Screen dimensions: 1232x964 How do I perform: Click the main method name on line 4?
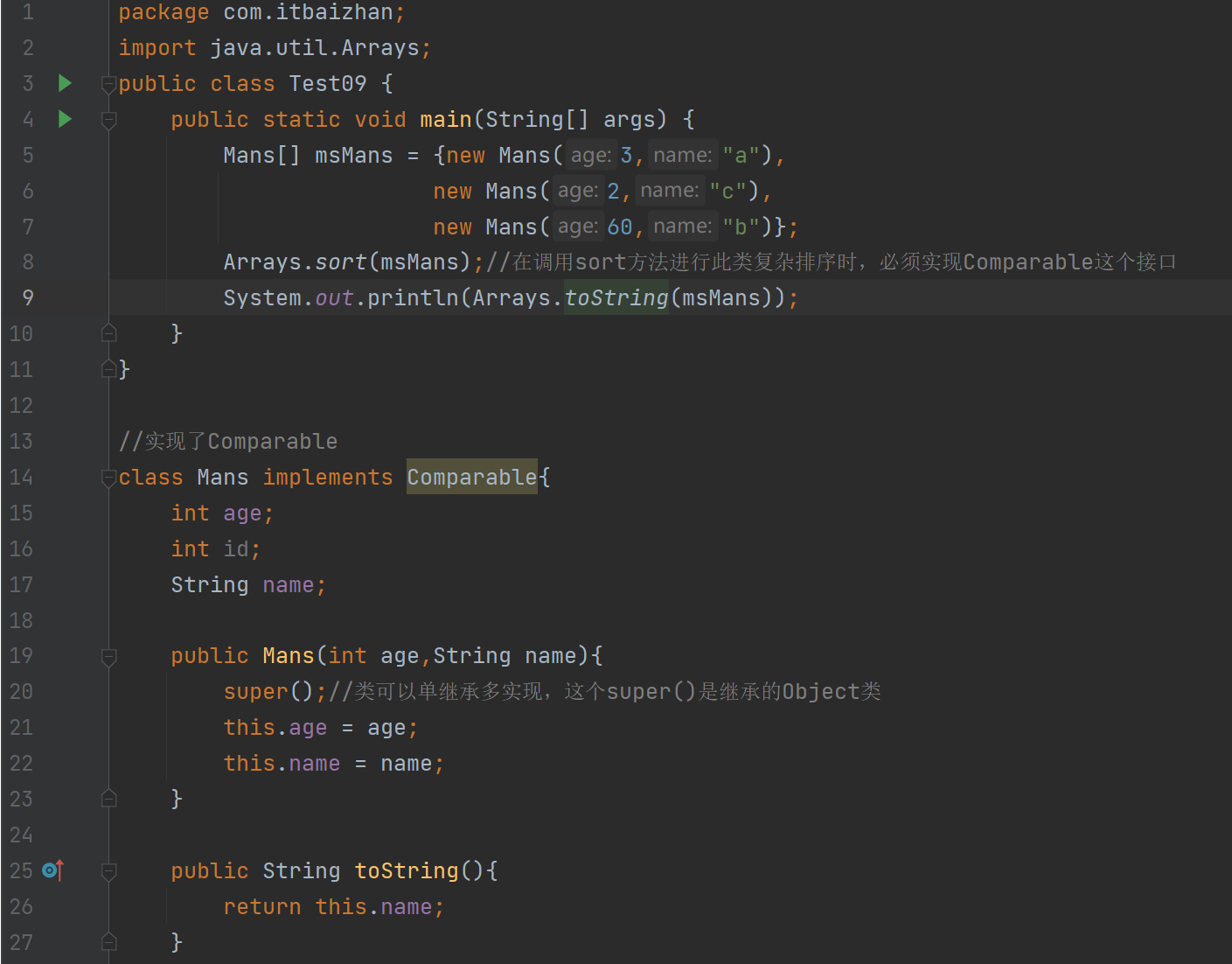click(x=446, y=120)
